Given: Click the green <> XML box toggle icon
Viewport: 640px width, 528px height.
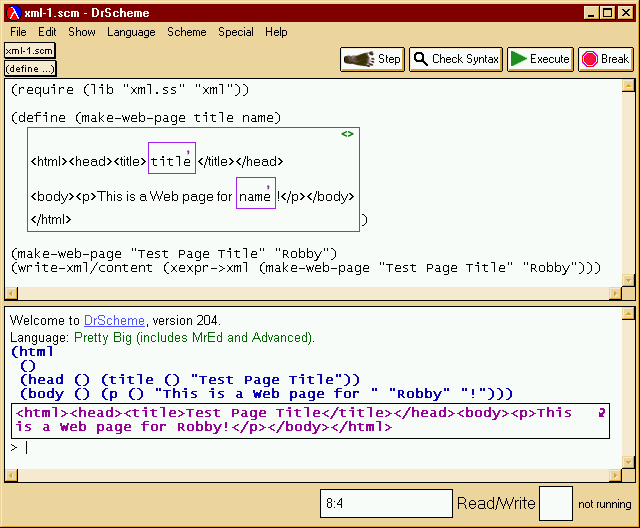Looking at the screenshot, I should tap(347, 134).
